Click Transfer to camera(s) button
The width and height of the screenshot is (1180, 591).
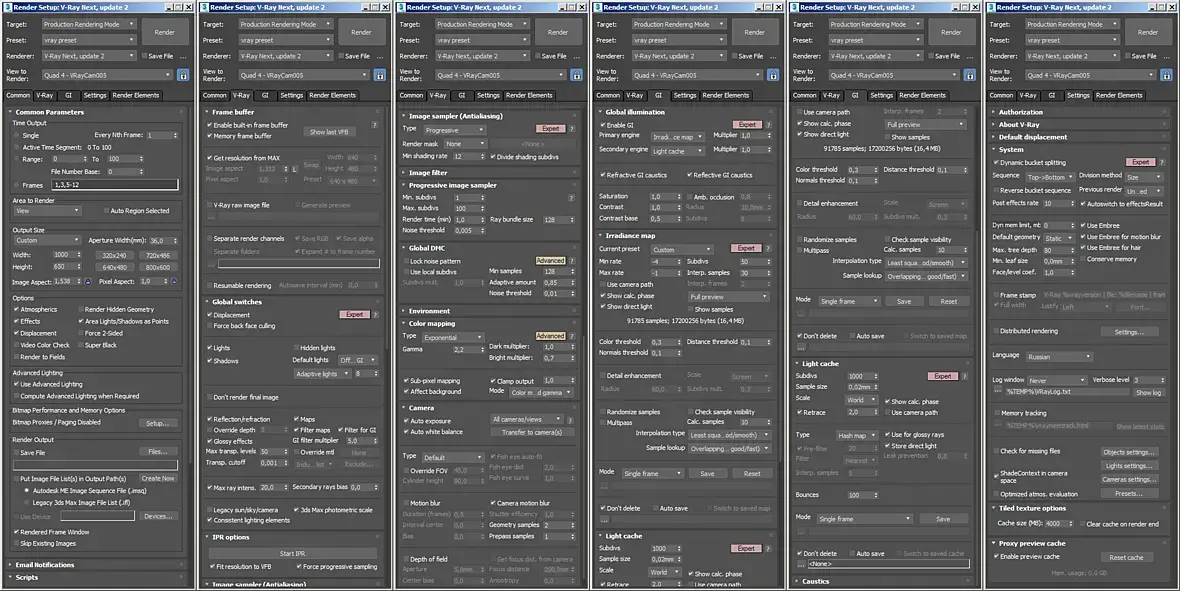(532, 432)
